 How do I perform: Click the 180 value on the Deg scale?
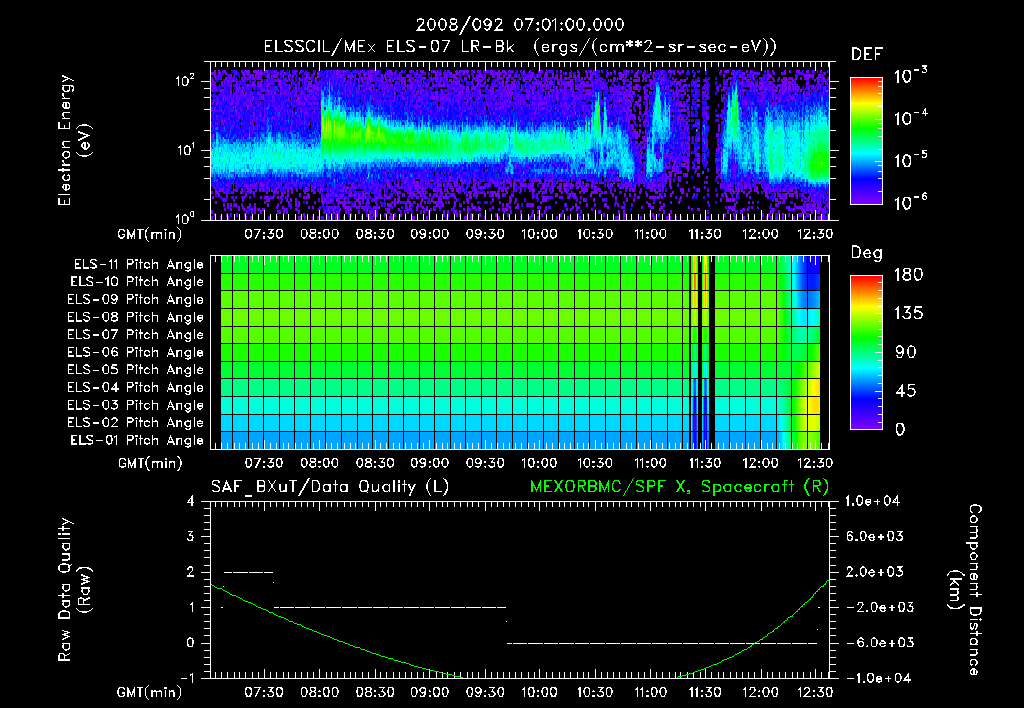[x=908, y=275]
